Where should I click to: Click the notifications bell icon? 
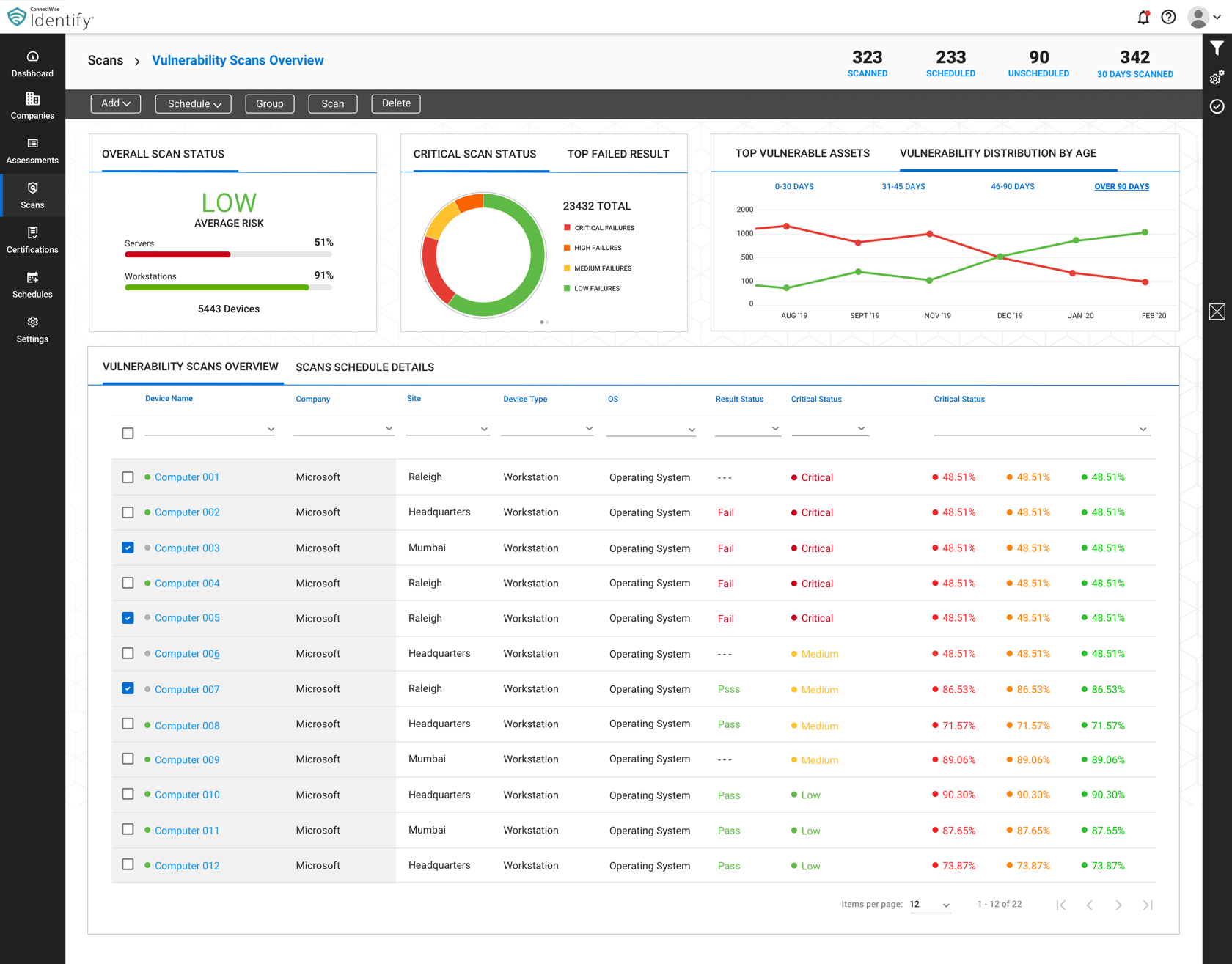[1143, 17]
